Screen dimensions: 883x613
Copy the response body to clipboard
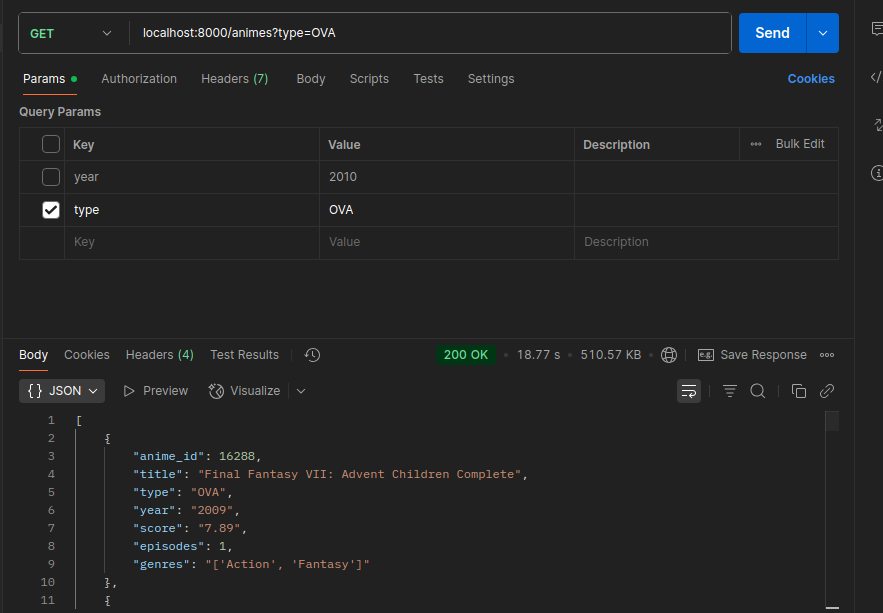pyautogui.click(x=799, y=391)
